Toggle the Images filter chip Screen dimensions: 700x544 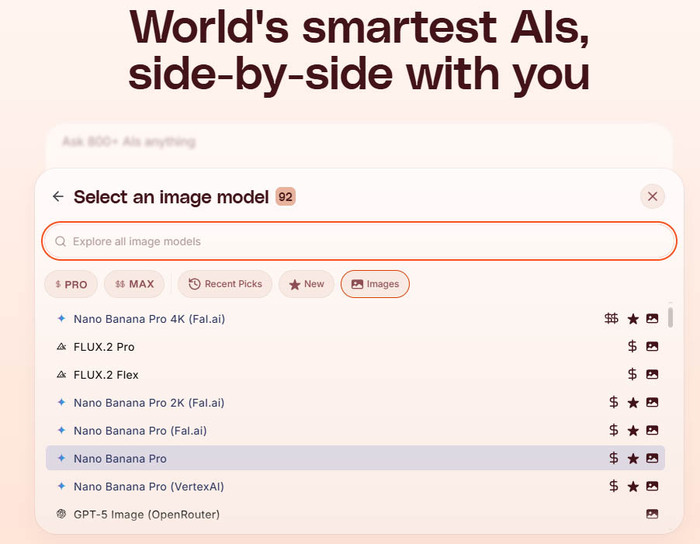click(x=375, y=284)
